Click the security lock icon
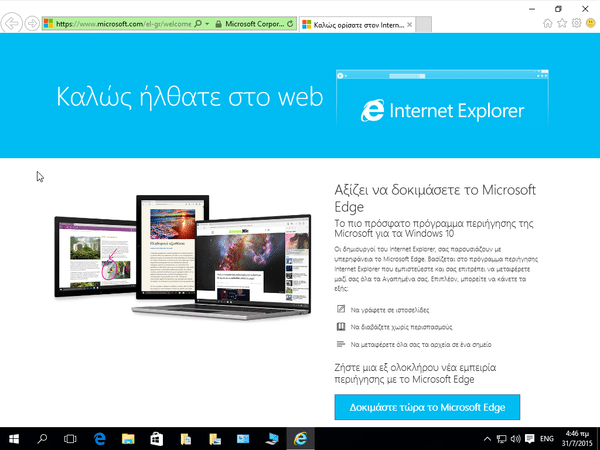 (218, 24)
